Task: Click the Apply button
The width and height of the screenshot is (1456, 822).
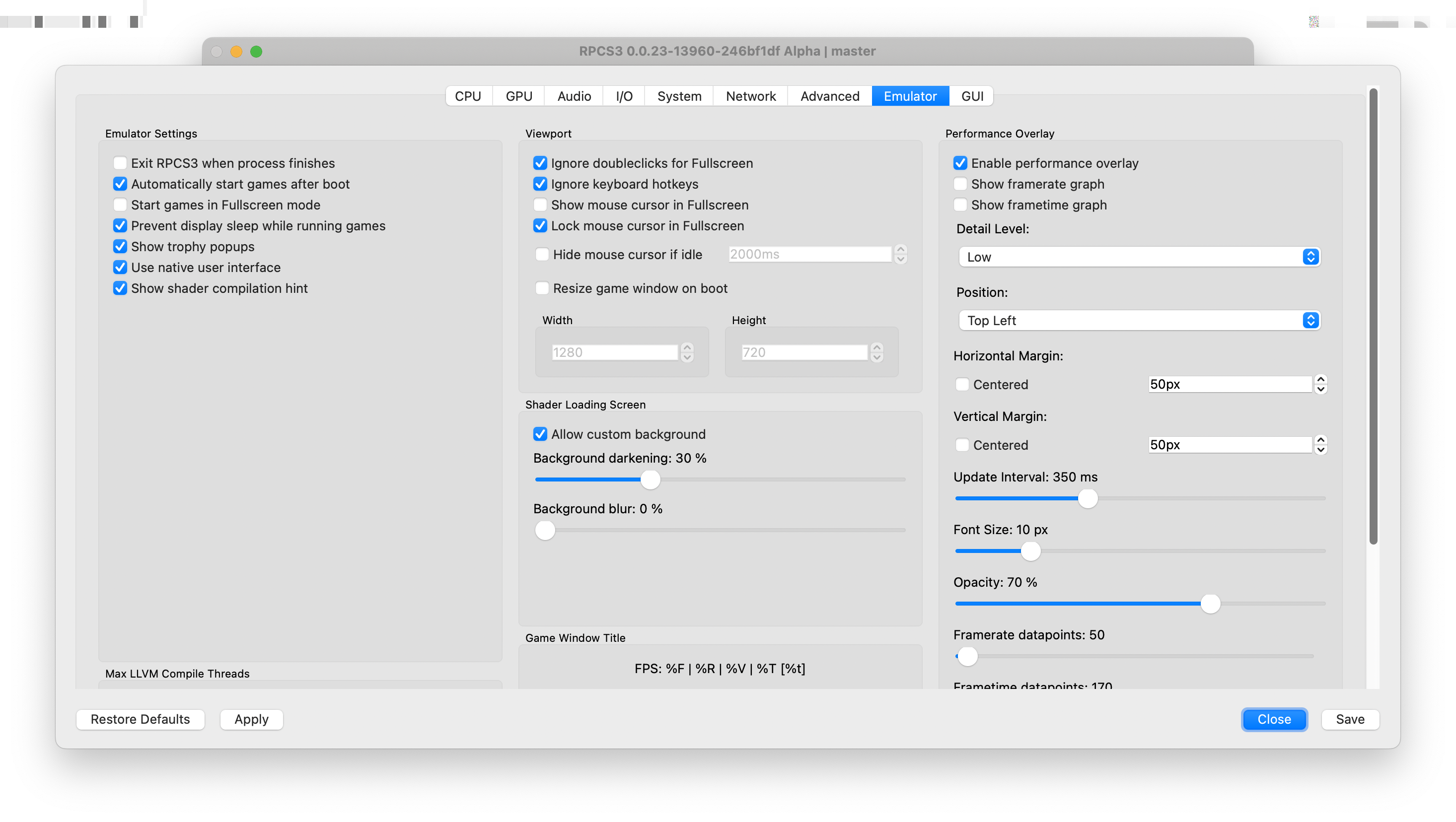Action: (251, 720)
